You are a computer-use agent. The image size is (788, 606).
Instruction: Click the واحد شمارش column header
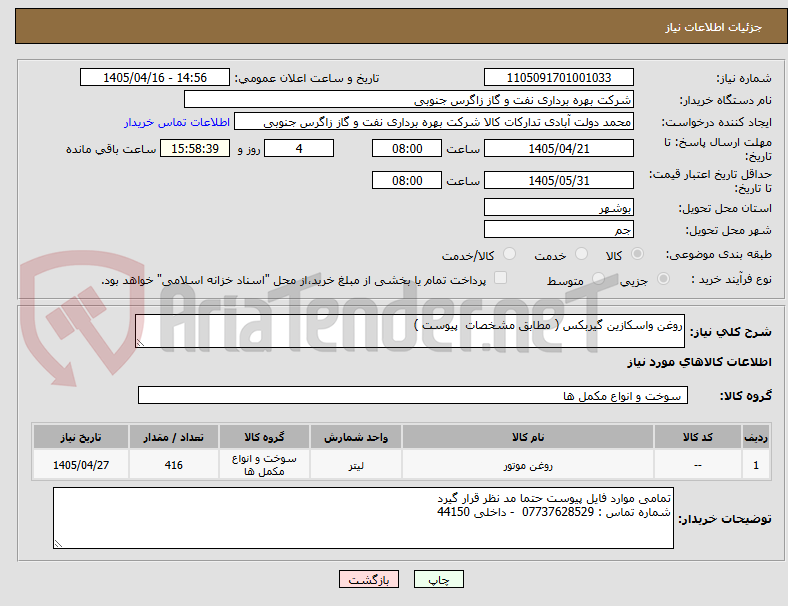[x=356, y=437]
